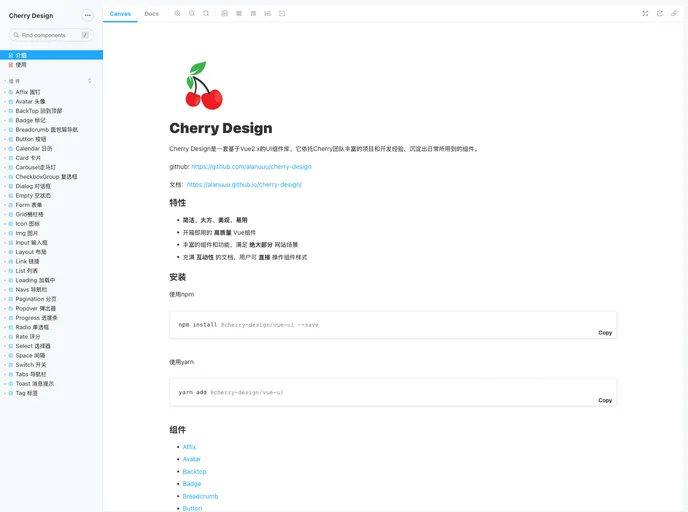The image size is (688, 512).
Task: Open canvas in a new tab
Action: pyautogui.click(x=660, y=14)
